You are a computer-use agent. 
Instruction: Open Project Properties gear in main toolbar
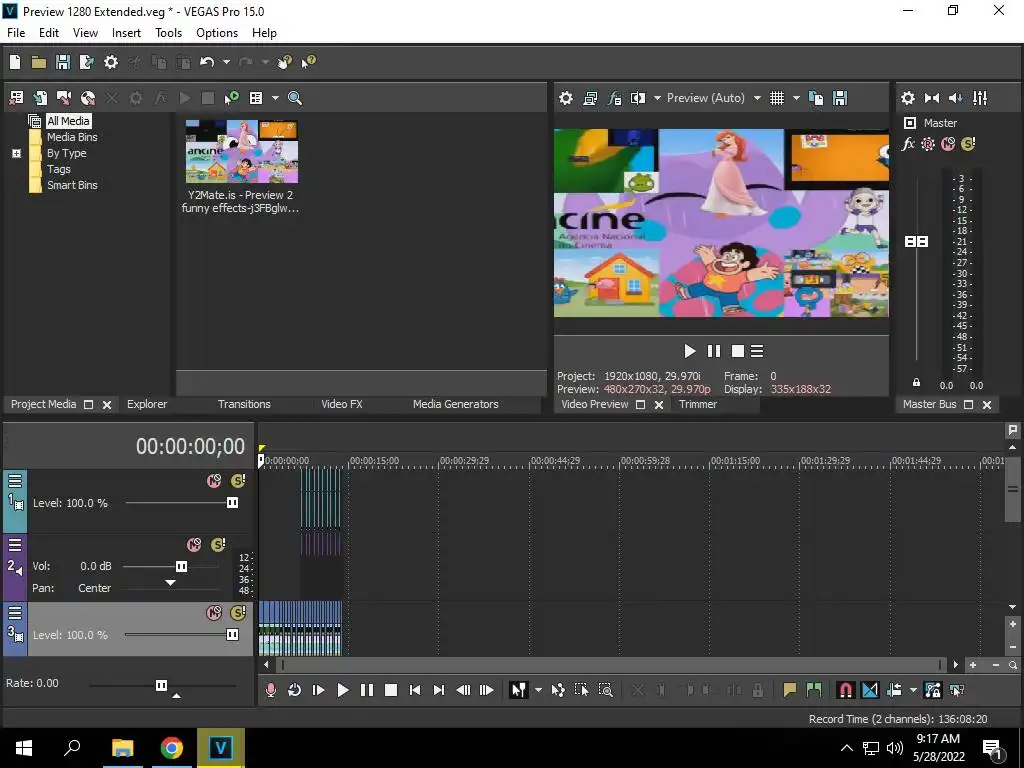pyautogui.click(x=111, y=62)
